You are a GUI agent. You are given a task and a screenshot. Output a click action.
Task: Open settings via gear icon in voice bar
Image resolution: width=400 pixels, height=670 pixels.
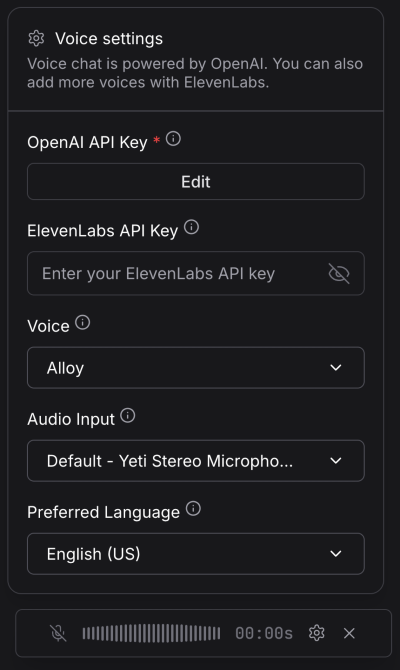[317, 633]
